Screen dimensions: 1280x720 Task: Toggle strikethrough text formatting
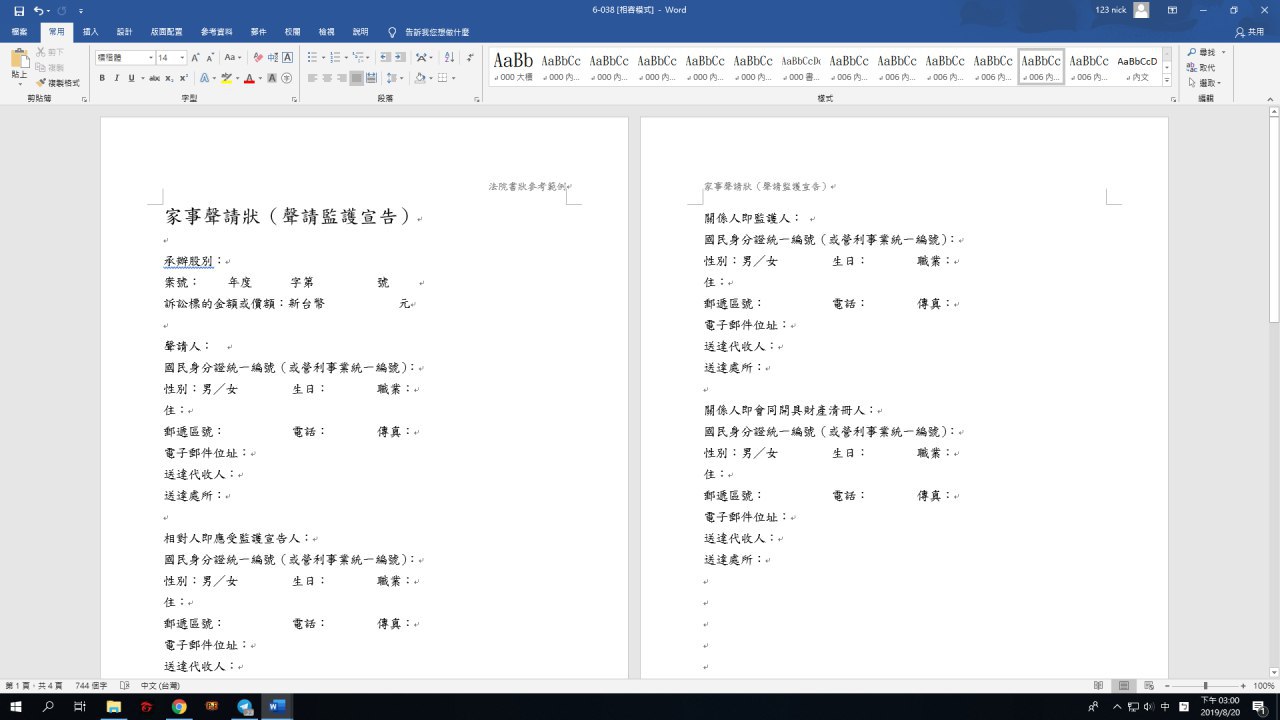[x=154, y=78]
